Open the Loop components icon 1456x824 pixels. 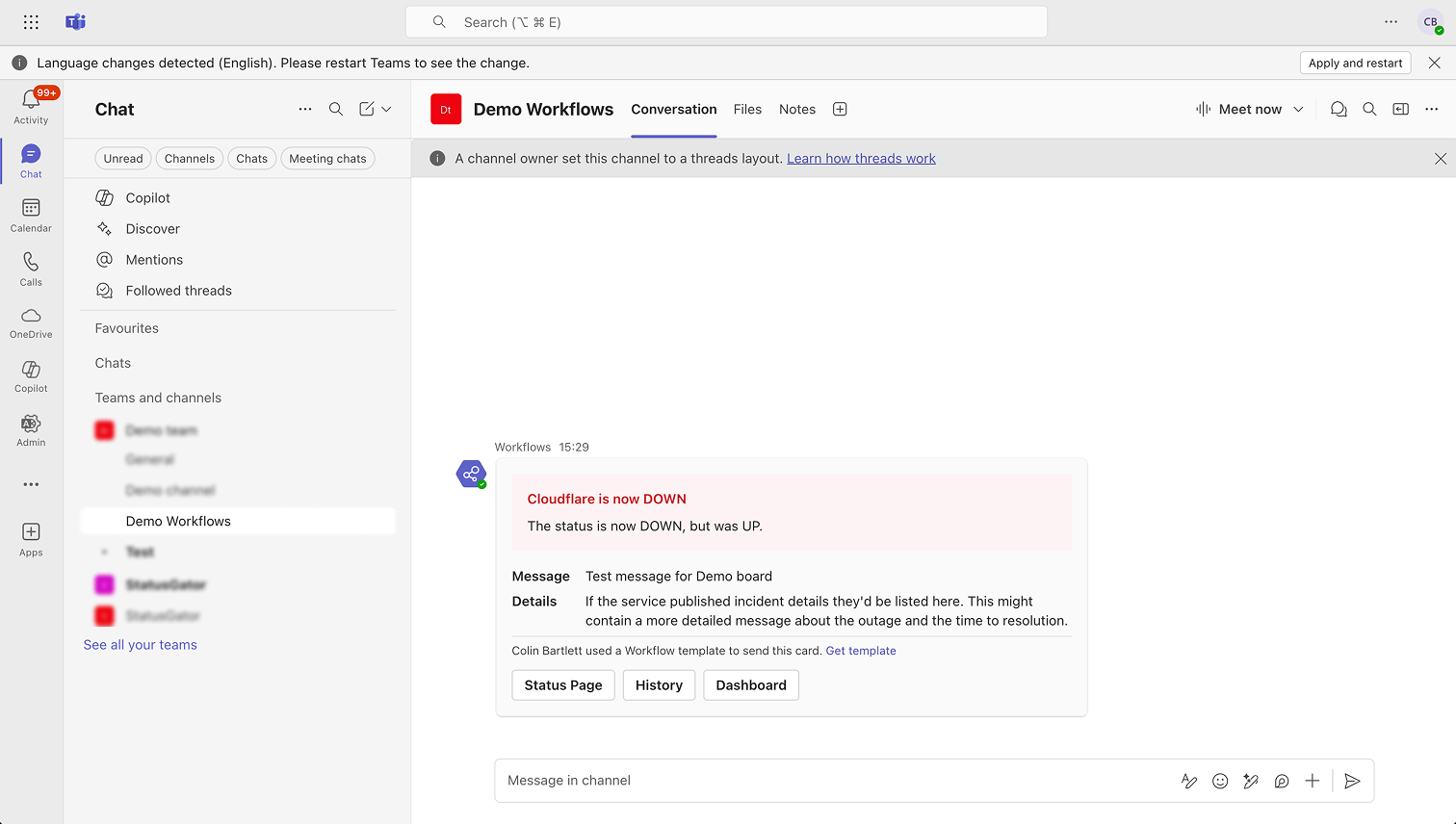coord(1282,781)
